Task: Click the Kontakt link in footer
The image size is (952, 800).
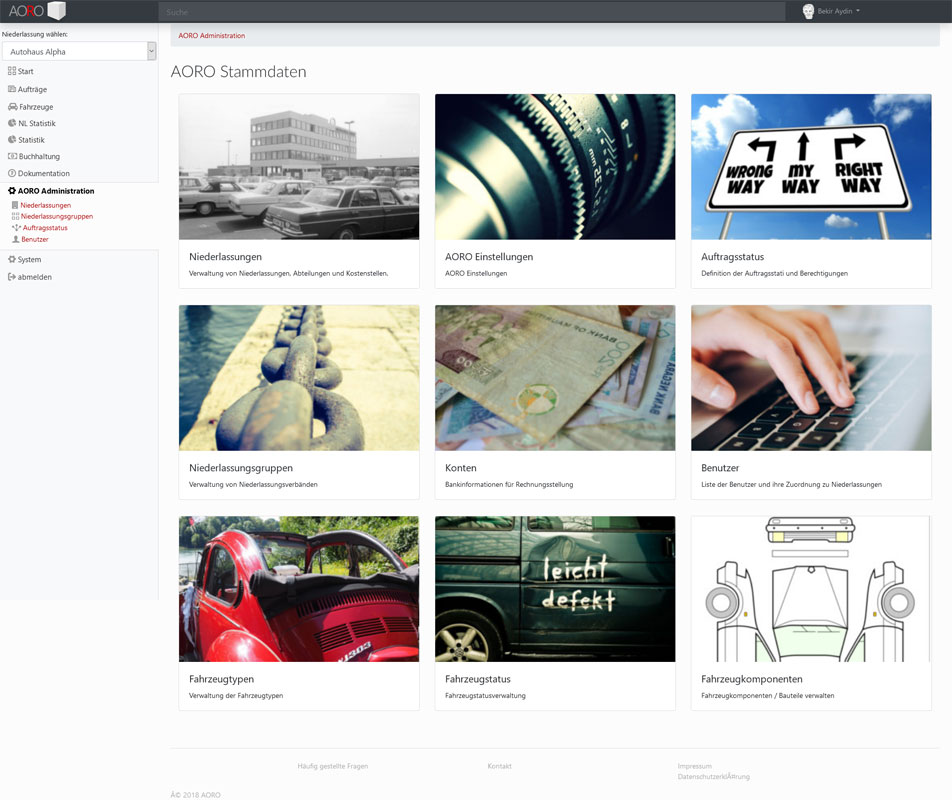Action: pos(499,766)
